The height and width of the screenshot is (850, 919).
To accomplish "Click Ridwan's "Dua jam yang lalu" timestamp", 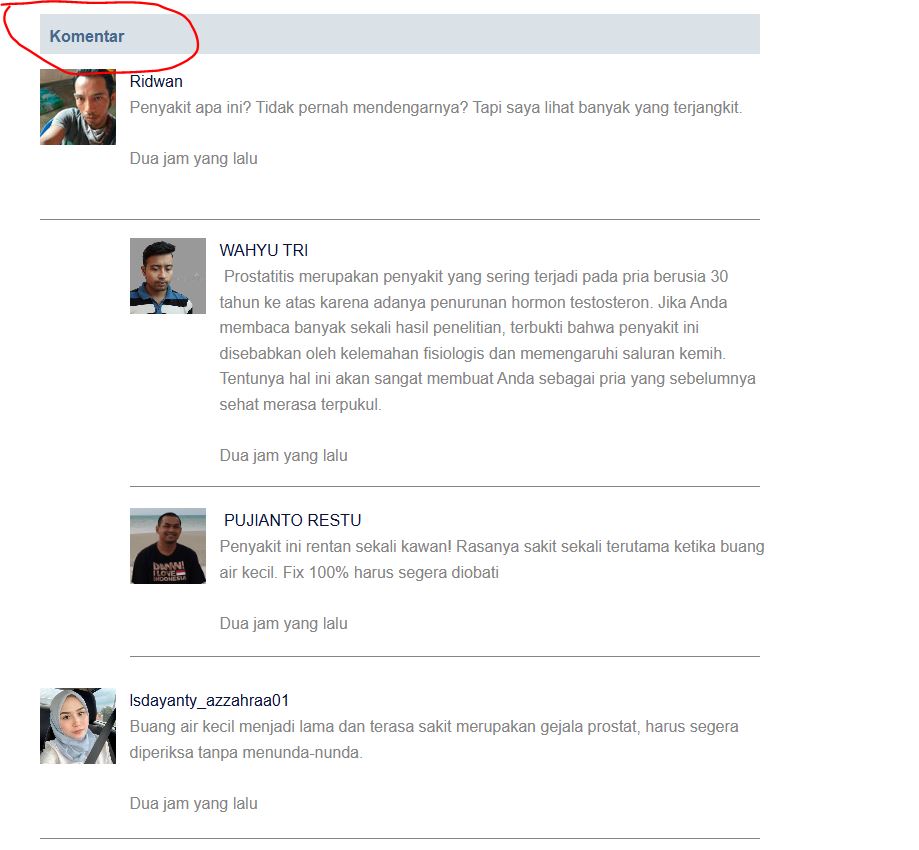I will click(x=193, y=159).
